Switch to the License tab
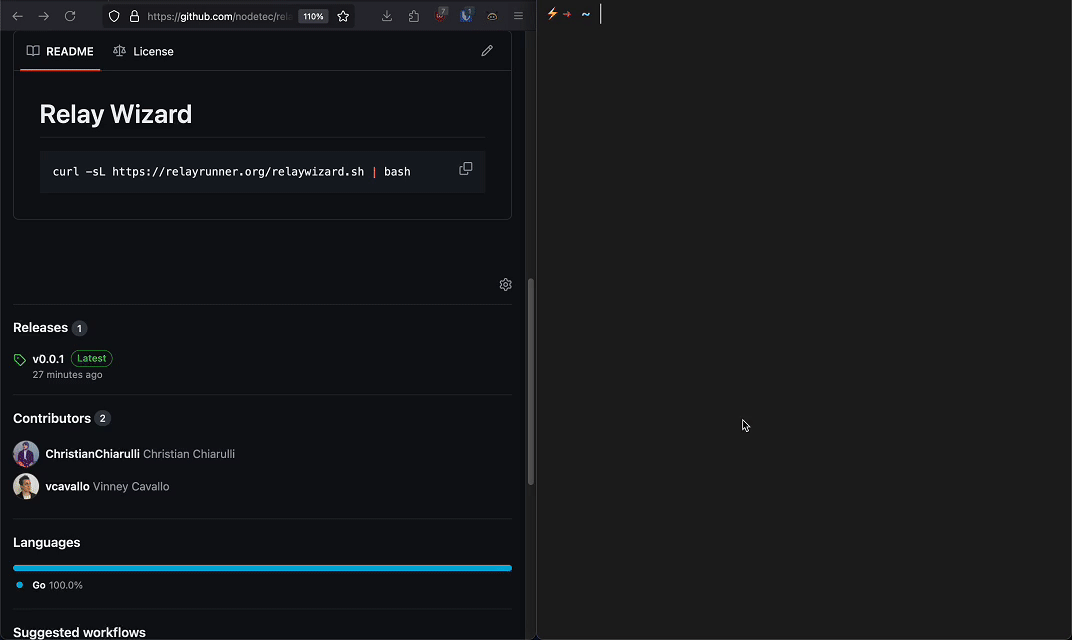The height and width of the screenshot is (640, 1072). pyautogui.click(x=144, y=51)
